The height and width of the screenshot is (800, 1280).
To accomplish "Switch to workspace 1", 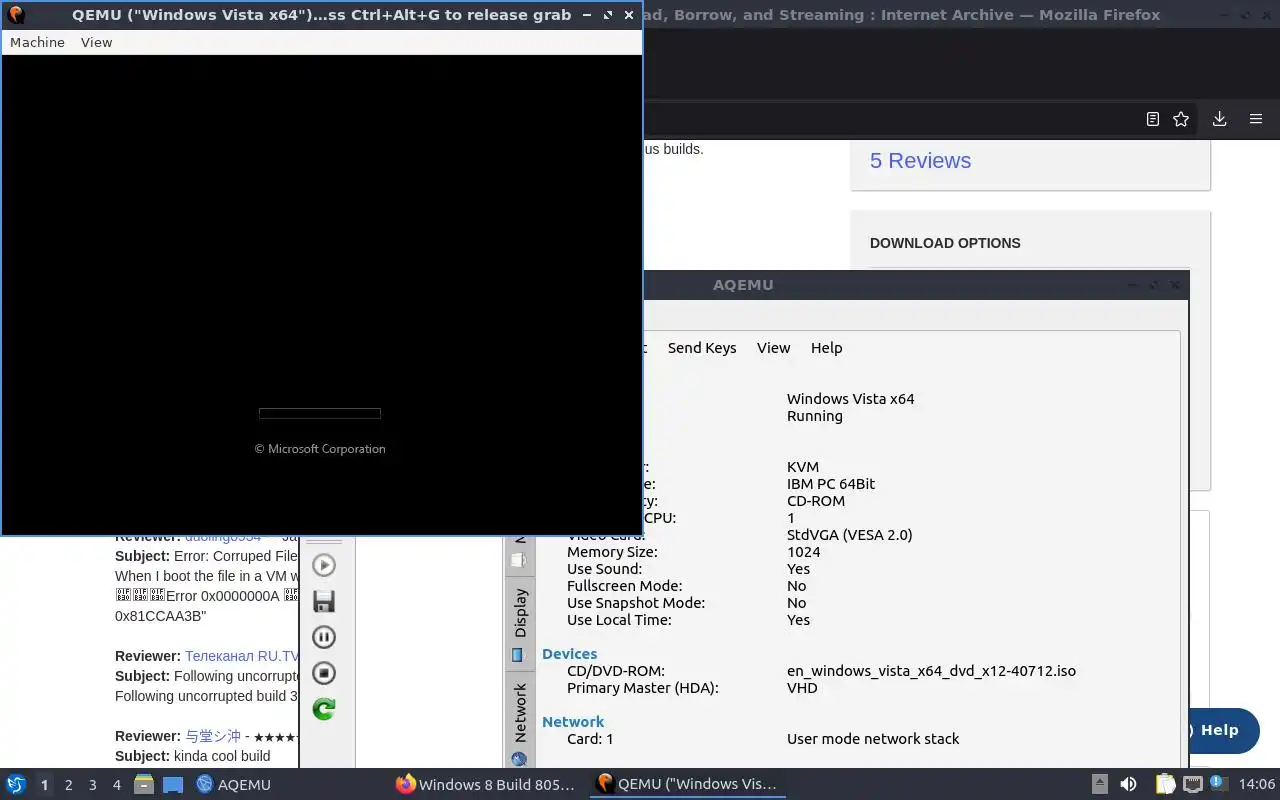I will [44, 785].
